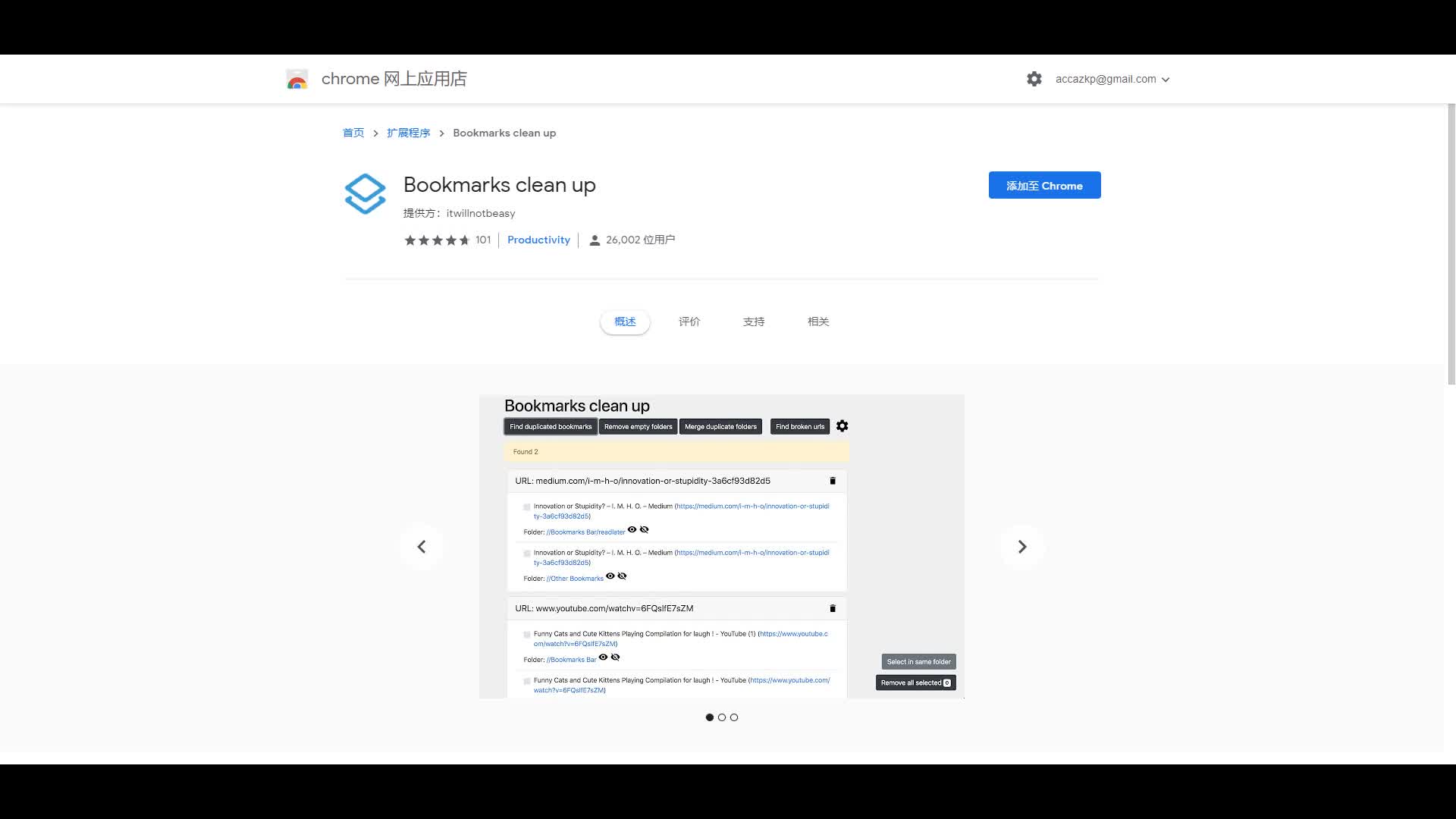Click the eye icon beside Bookmarks Bar/readlater
This screenshot has width=1456, height=819.
632,530
